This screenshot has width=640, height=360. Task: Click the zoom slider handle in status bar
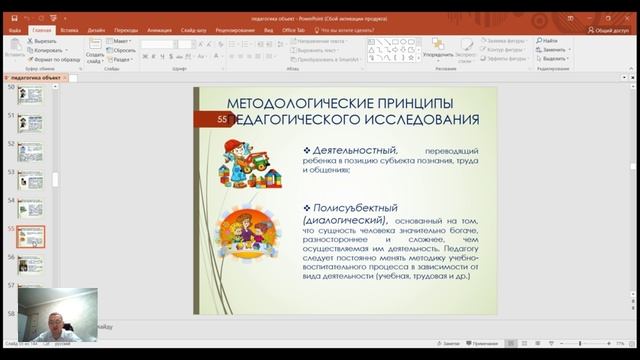pos(580,344)
